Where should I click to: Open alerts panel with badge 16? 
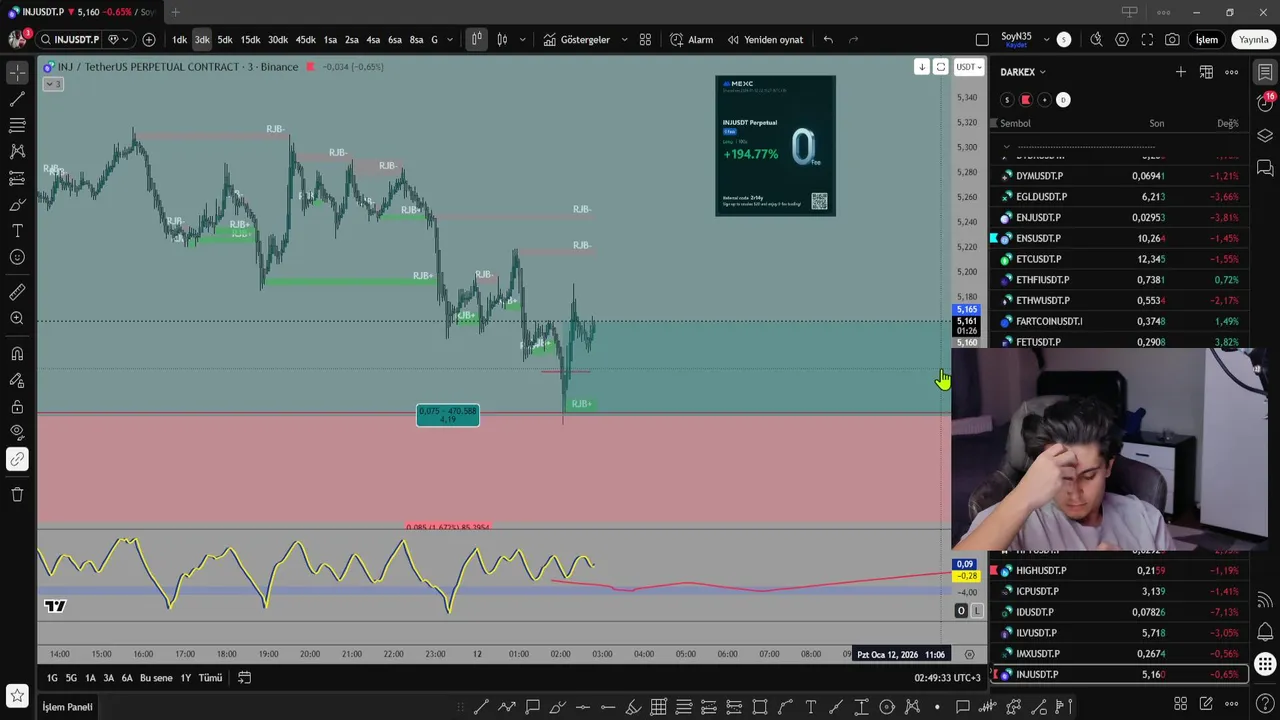[1265, 103]
